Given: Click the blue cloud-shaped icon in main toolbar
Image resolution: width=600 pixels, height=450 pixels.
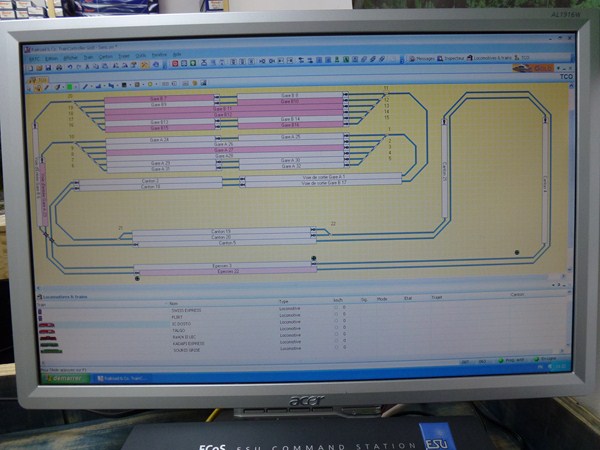Looking at the screenshot, I should pos(156,64).
